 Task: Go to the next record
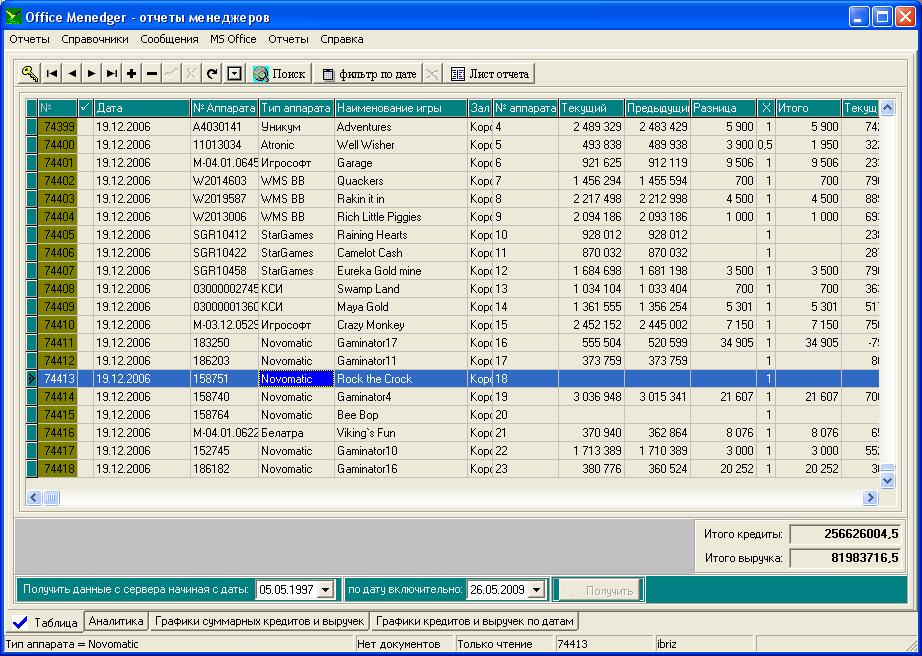92,73
